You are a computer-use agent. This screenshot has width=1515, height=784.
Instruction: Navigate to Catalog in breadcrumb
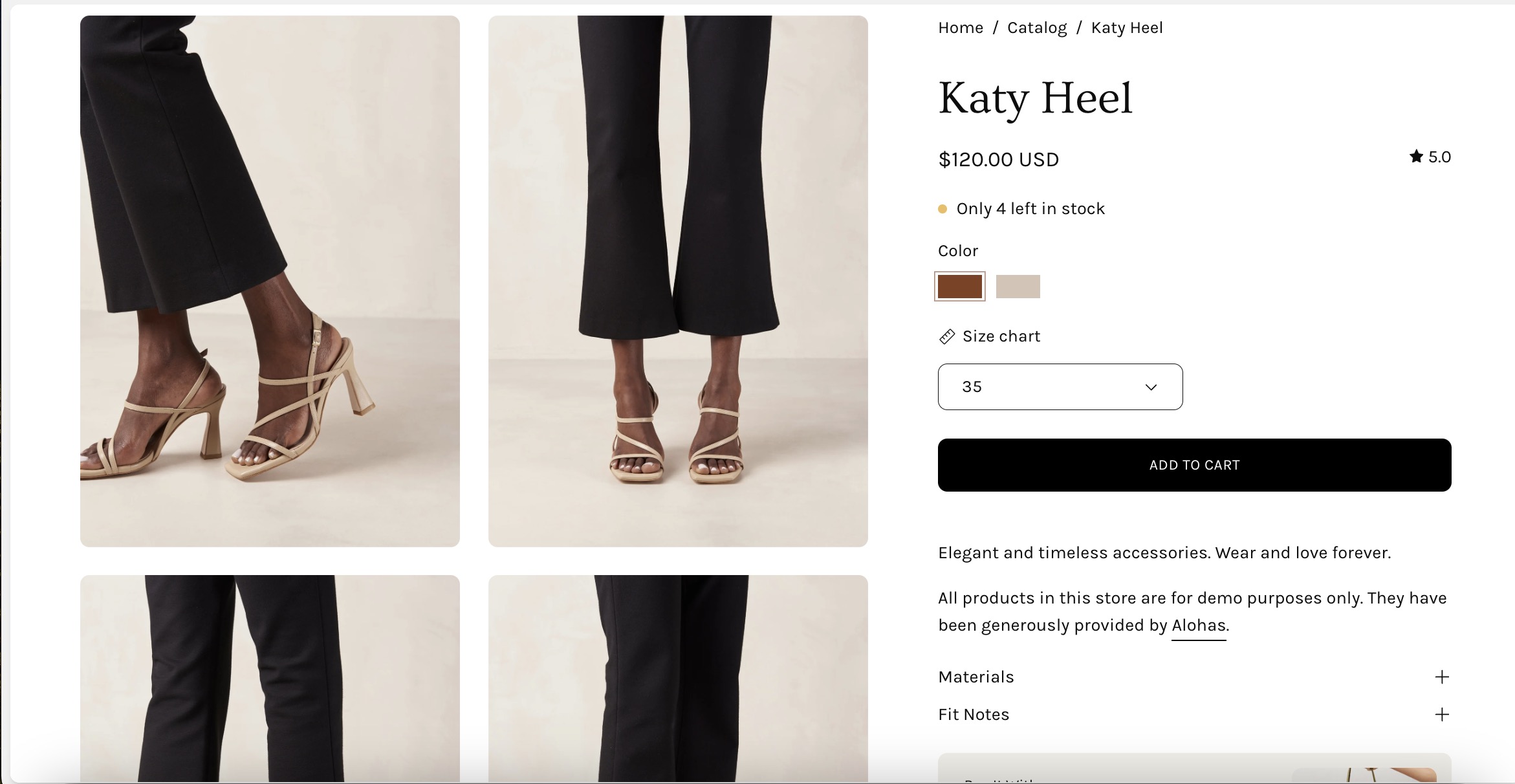[x=1037, y=28]
